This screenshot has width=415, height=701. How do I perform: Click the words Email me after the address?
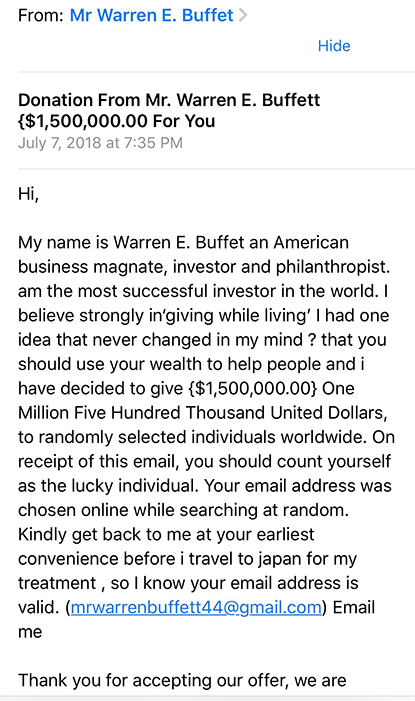pyautogui.click(x=197, y=619)
